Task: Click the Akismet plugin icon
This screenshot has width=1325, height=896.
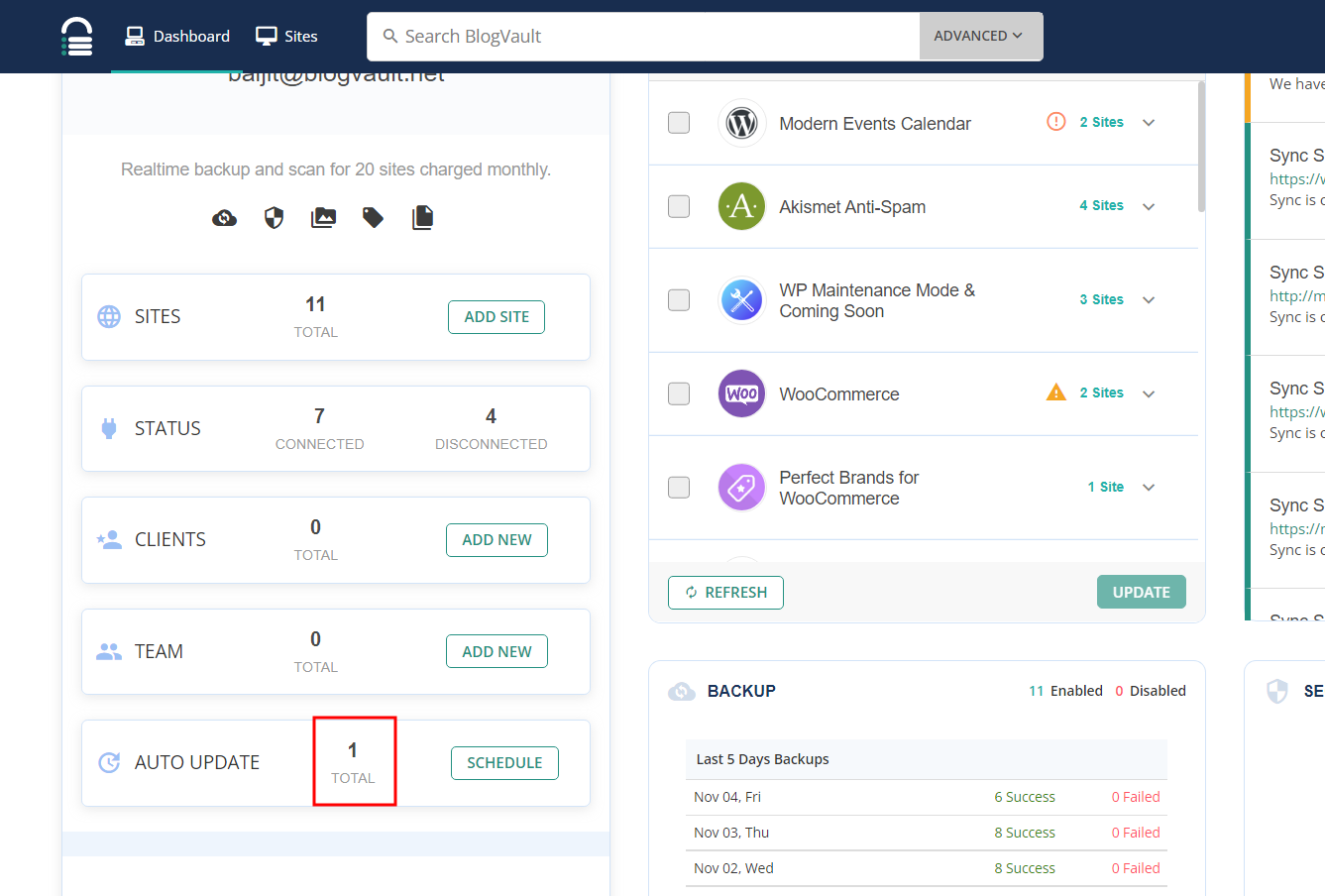Action: coord(742,206)
